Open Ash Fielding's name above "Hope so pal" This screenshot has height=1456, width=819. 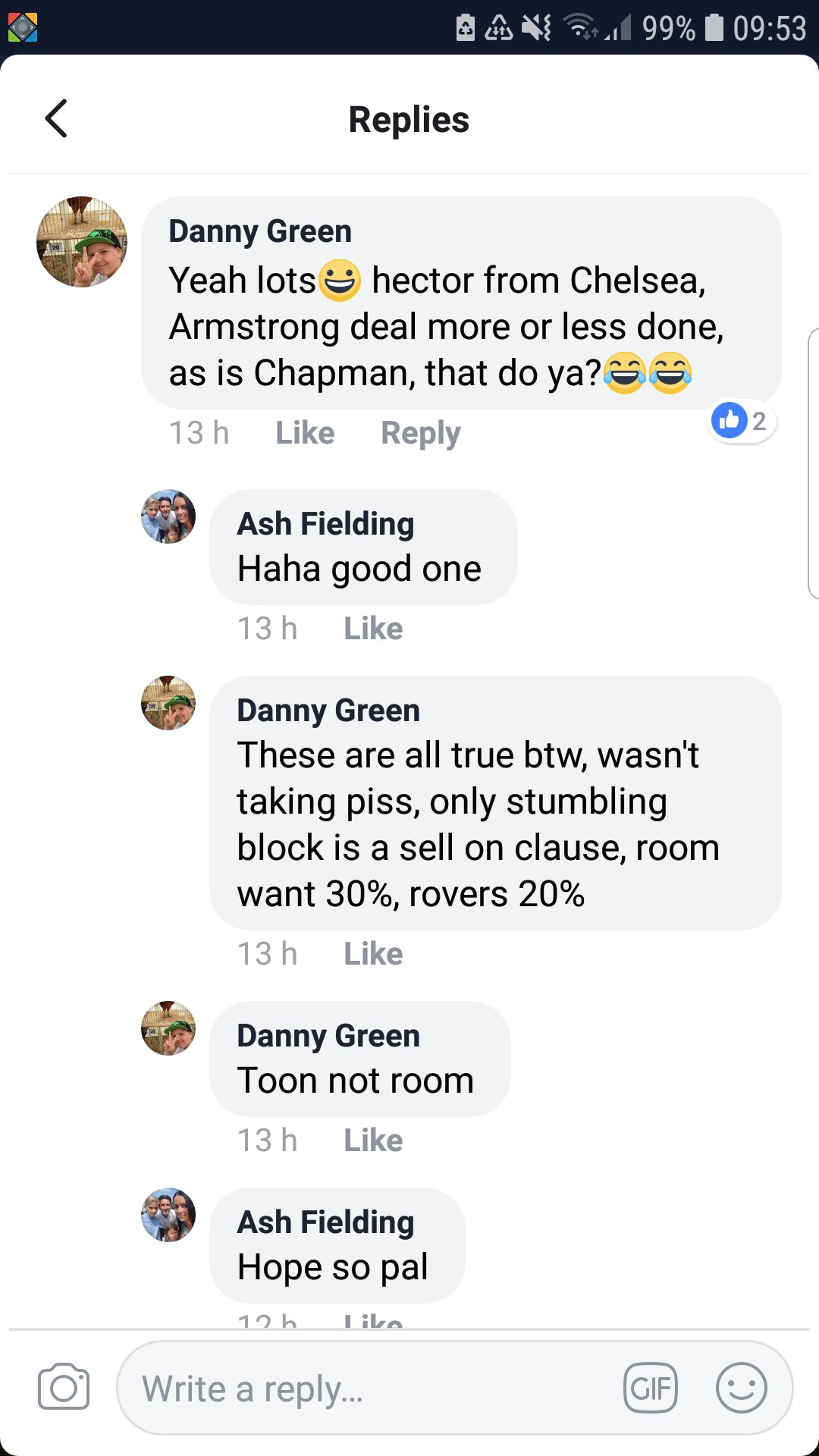pyautogui.click(x=325, y=1222)
